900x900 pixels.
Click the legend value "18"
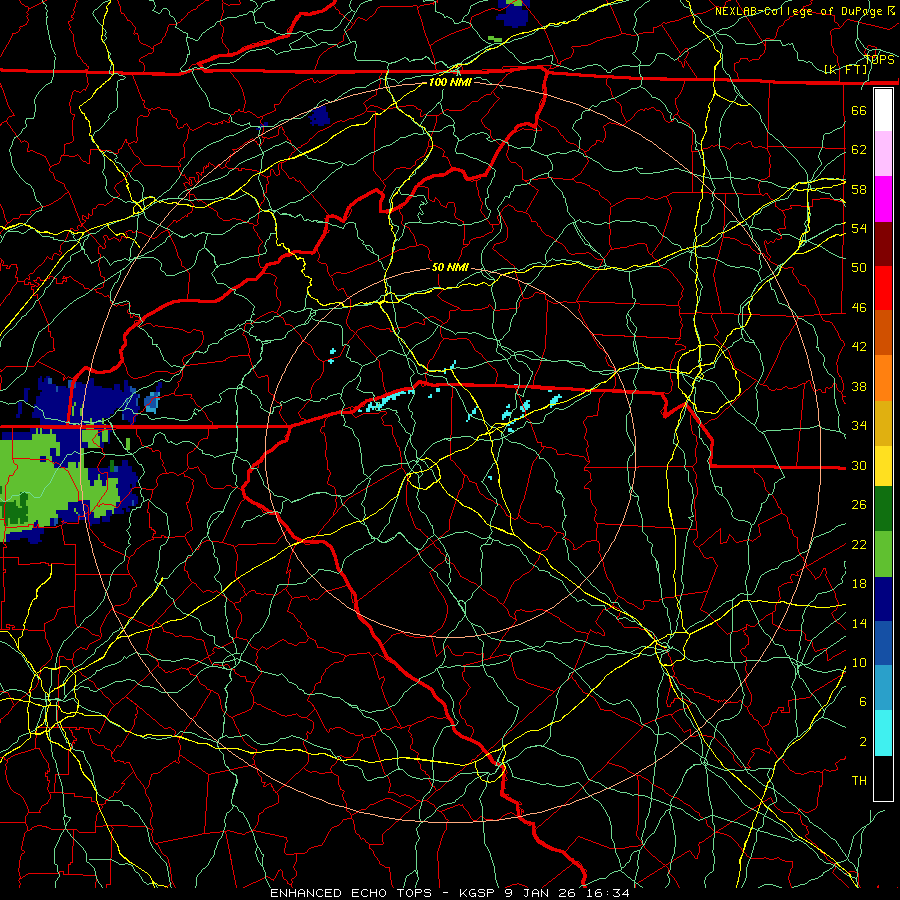(x=859, y=584)
